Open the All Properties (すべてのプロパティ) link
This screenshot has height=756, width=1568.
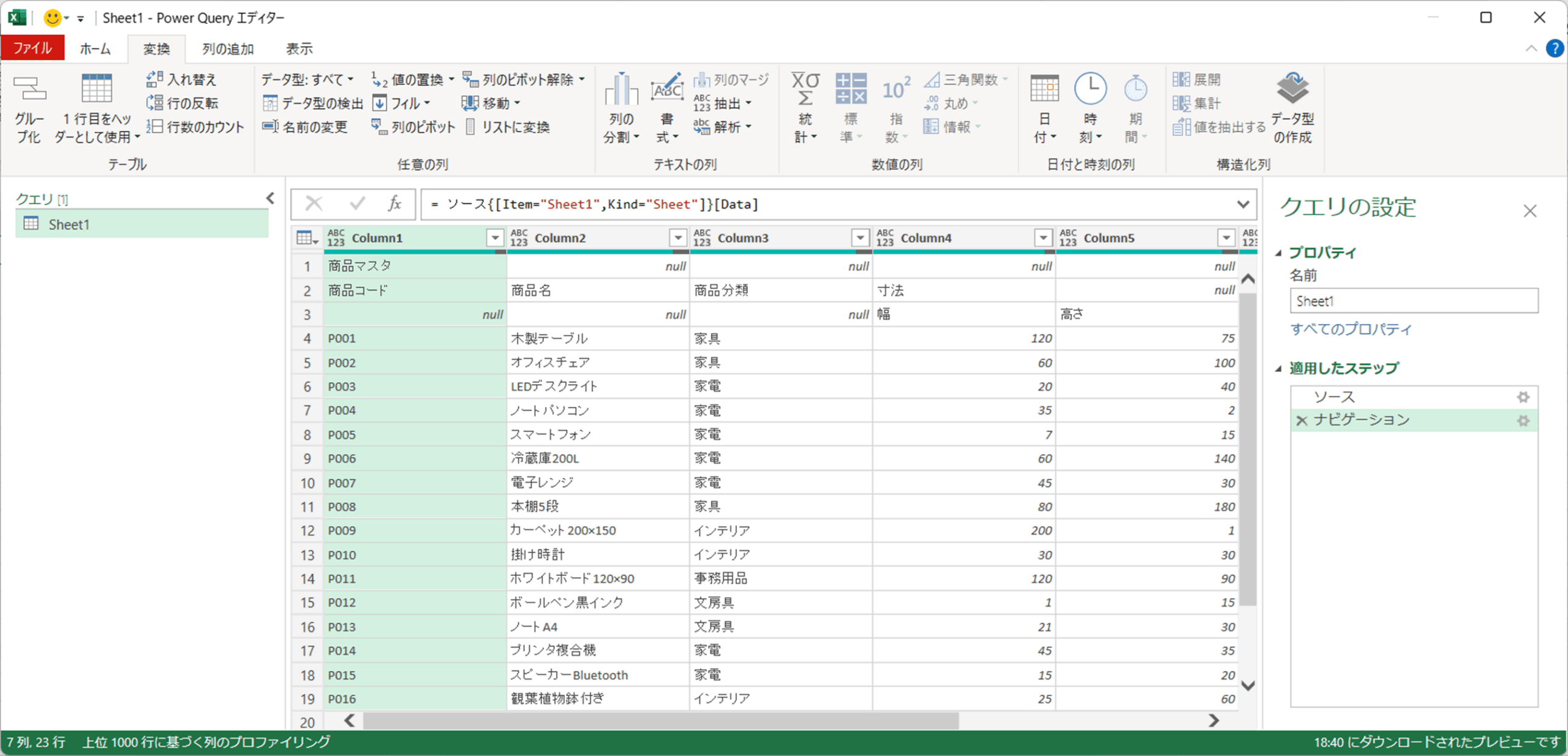pos(1351,330)
